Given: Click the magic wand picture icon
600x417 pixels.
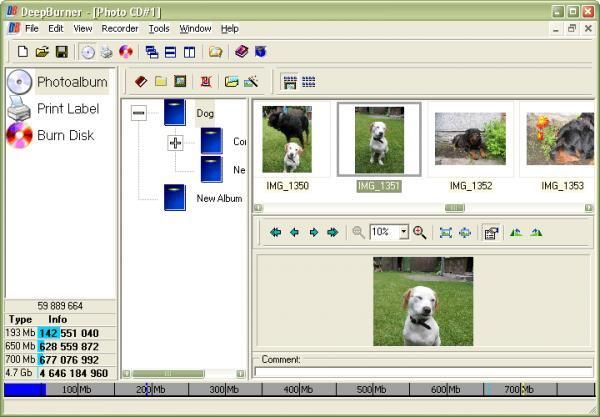Looking at the screenshot, I should click(x=251, y=81).
